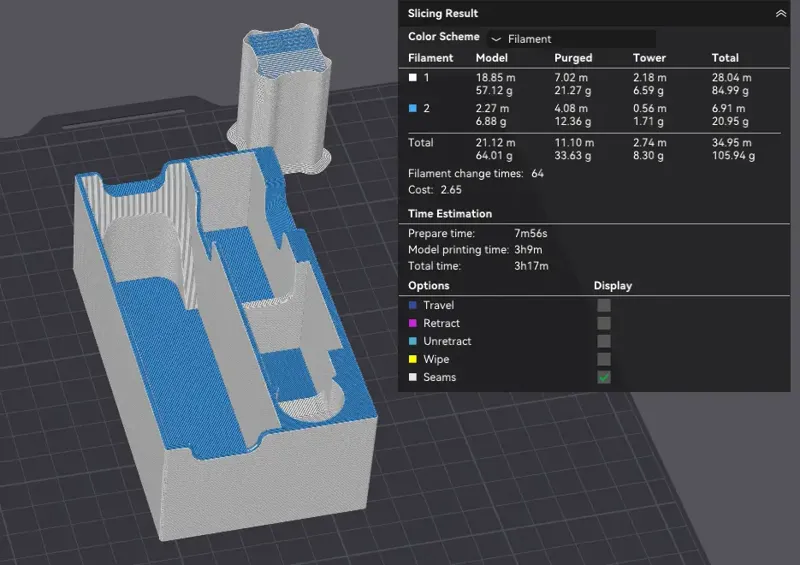Click the blue filament 2 color swatch
The height and width of the screenshot is (565, 800).
pos(413,108)
